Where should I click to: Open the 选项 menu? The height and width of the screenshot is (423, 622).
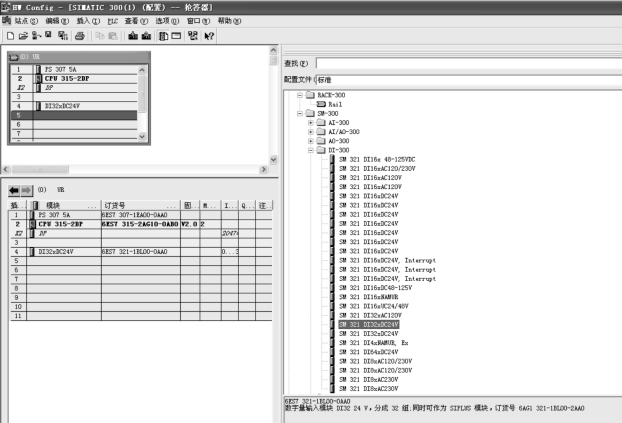[x=167, y=21]
